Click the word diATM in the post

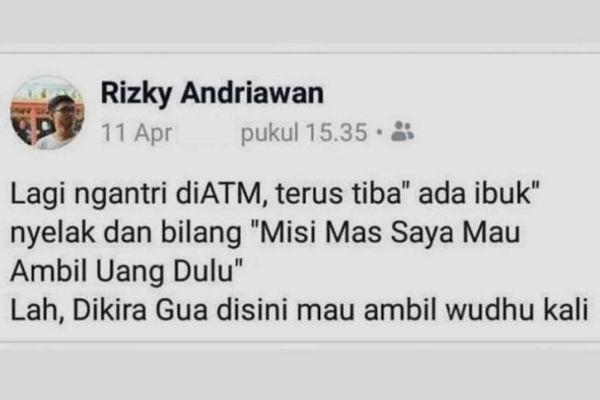pyautogui.click(x=218, y=194)
